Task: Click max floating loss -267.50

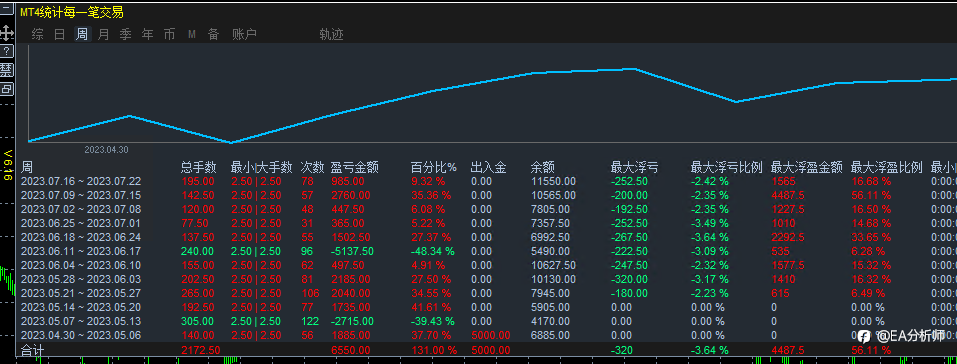Action: click(x=629, y=237)
